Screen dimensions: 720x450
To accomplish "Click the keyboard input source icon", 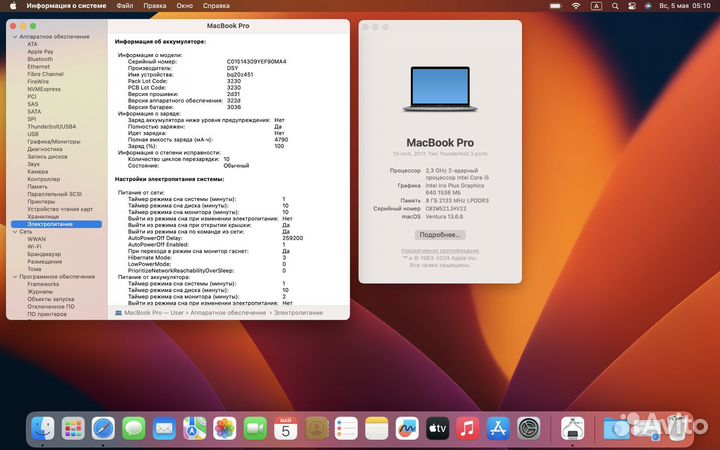I will click(596, 6).
